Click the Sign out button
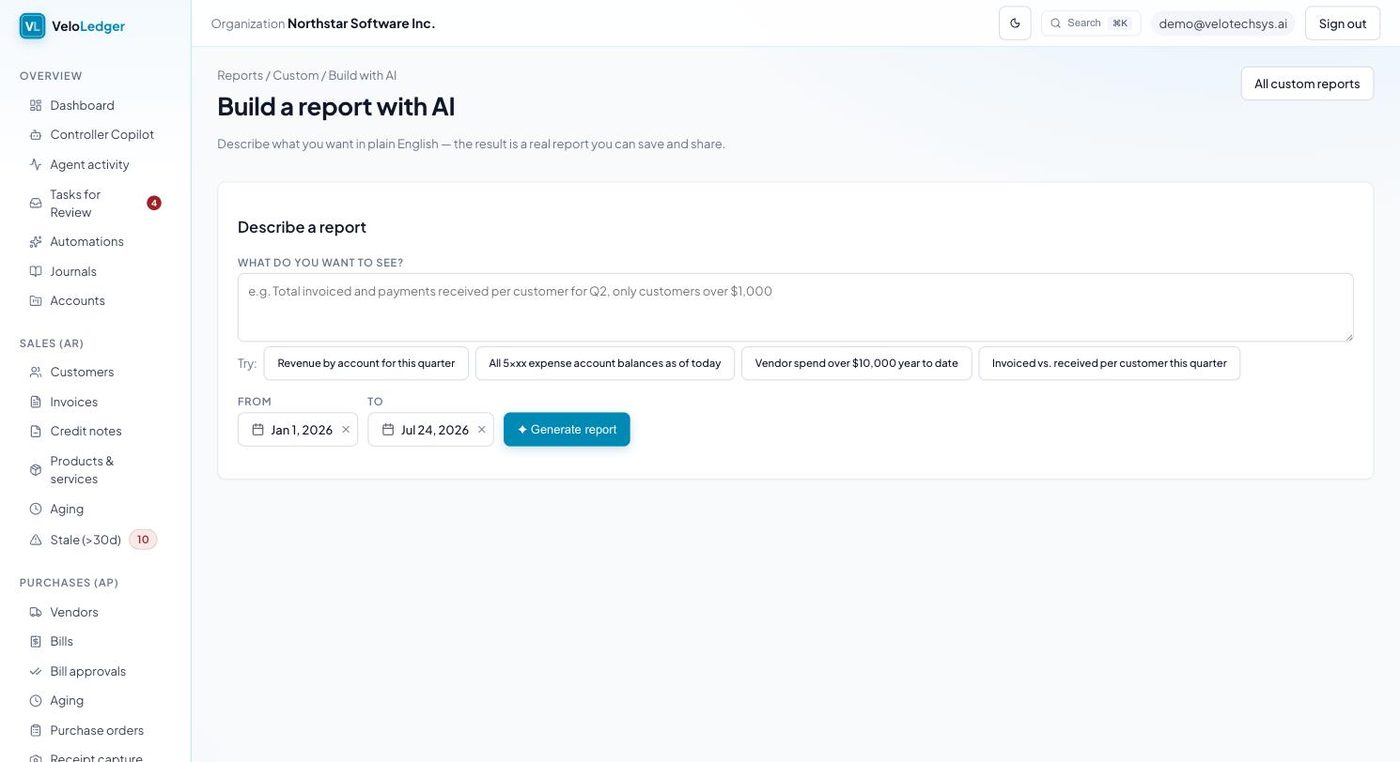Screen dimensions: 1400x762 [x=1342, y=23]
